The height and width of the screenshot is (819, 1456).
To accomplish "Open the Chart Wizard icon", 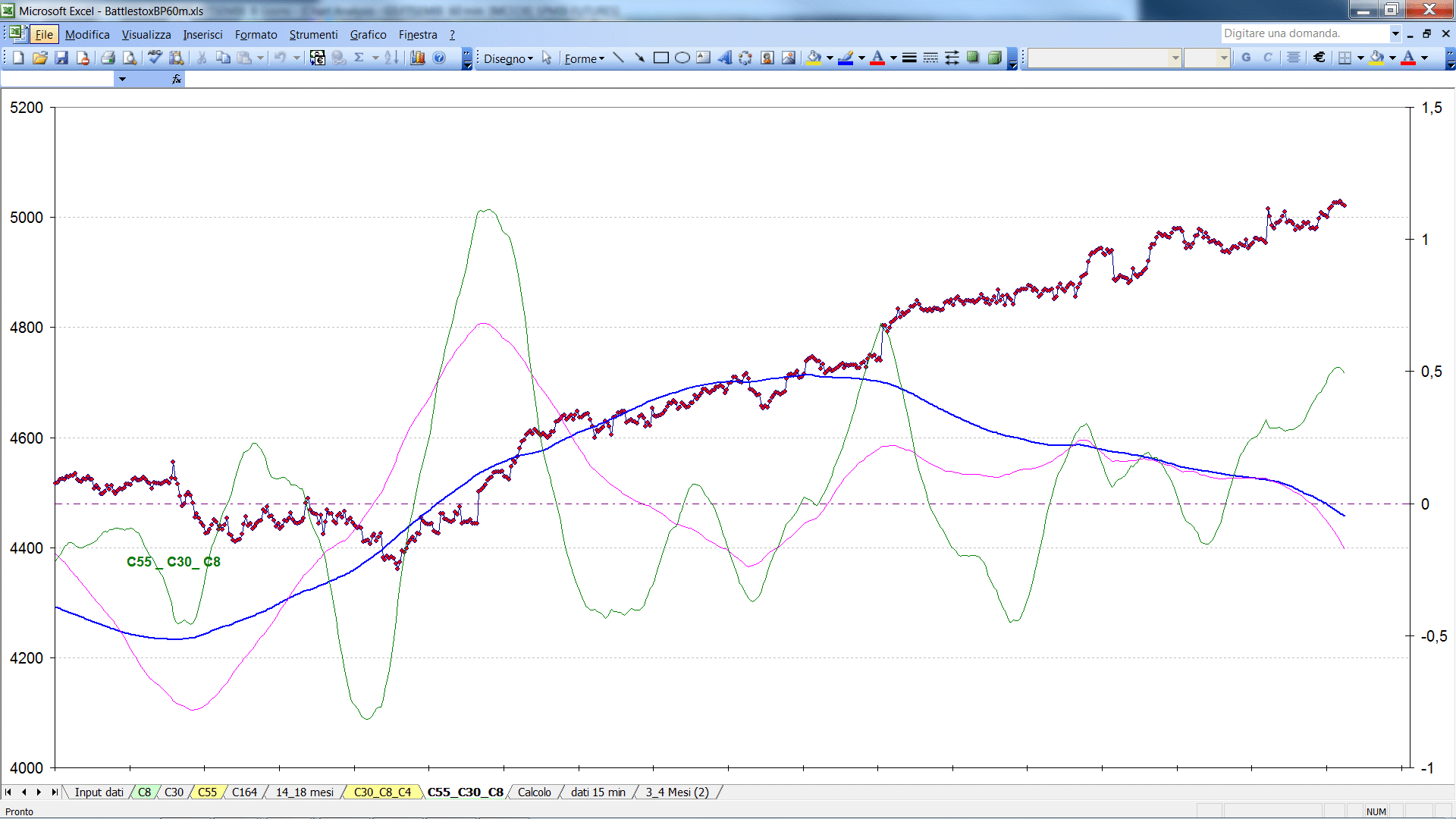I will coord(418,58).
